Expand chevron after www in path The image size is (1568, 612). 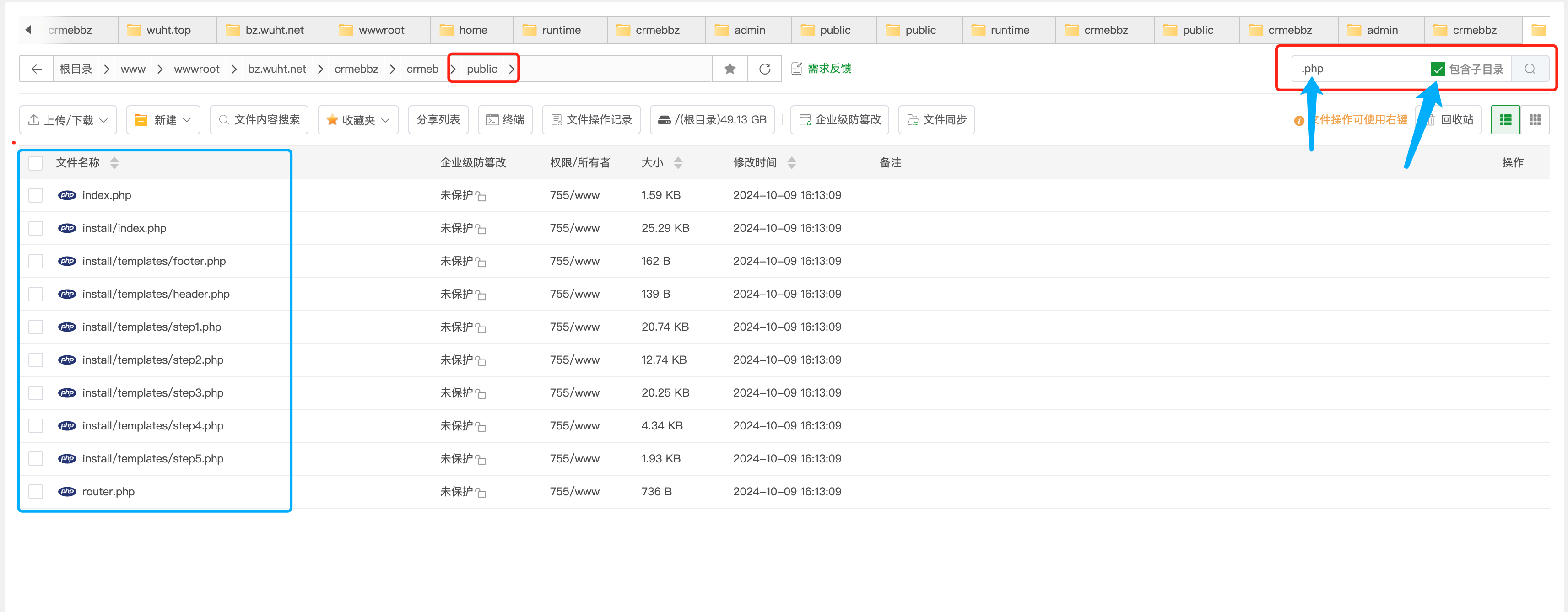pyautogui.click(x=160, y=69)
